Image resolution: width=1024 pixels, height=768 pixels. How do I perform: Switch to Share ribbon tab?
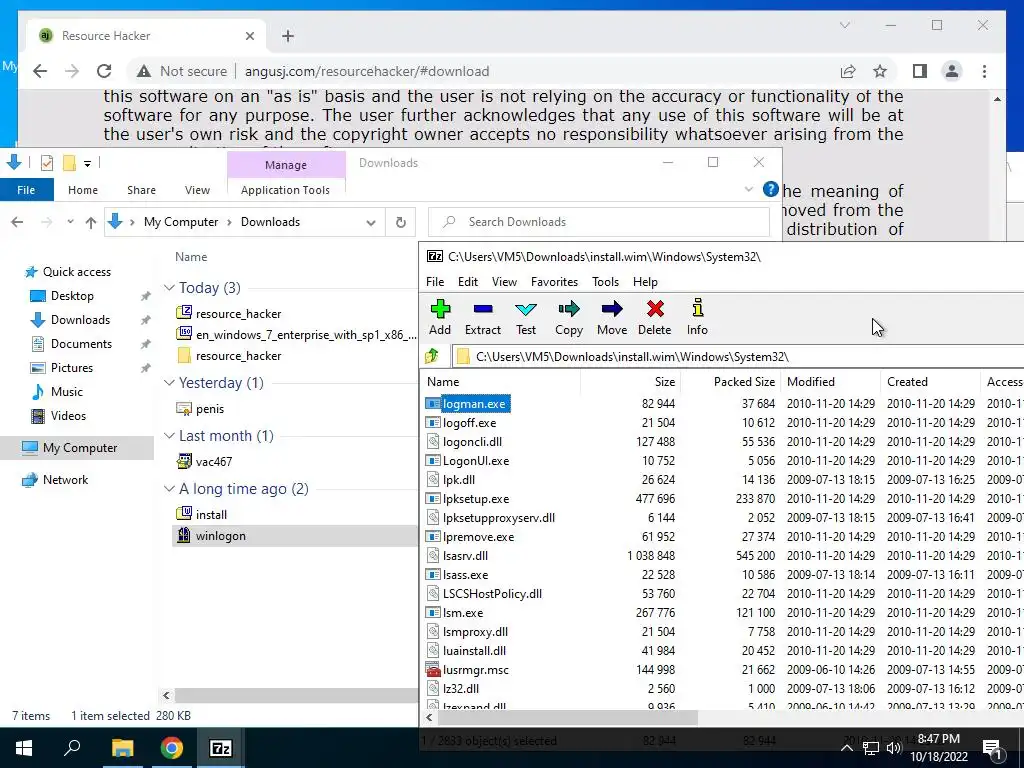coord(141,190)
